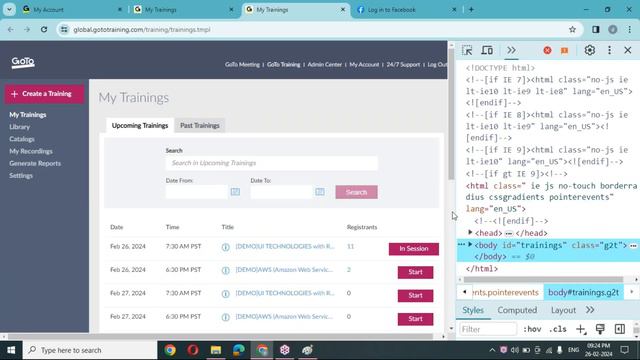Viewport: 640px width, 360px height.
Task: Open the Date From calendar icon
Action: 235,192
